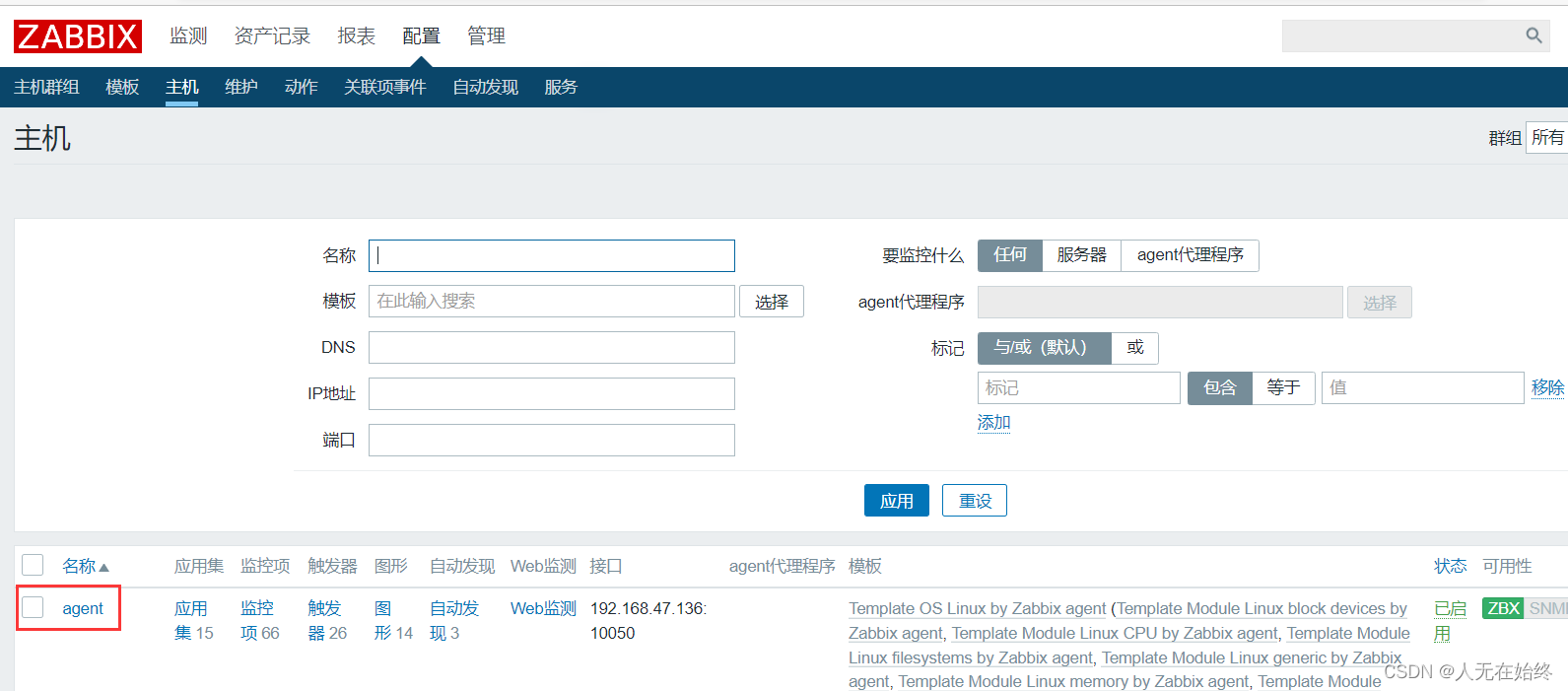1568x691 pixels.
Task: Go to 主机 submenu
Action: coord(181,87)
